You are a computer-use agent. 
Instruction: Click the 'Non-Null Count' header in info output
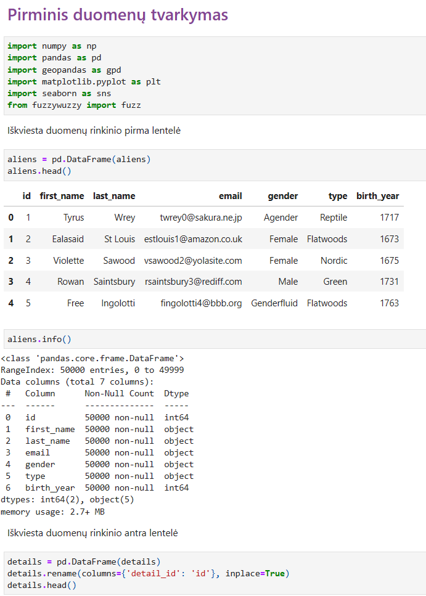pos(119,393)
